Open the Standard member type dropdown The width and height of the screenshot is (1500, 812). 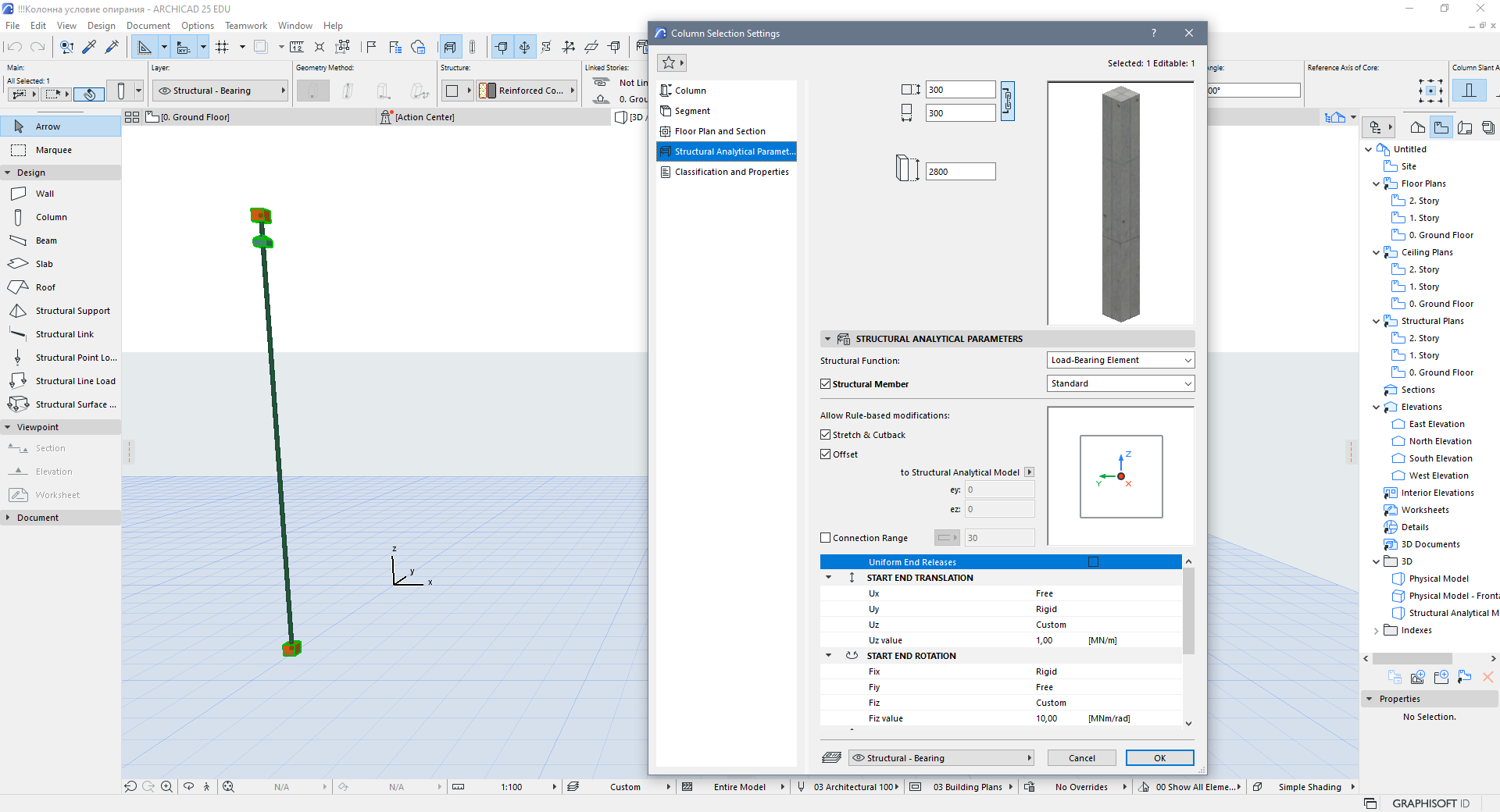1120,383
